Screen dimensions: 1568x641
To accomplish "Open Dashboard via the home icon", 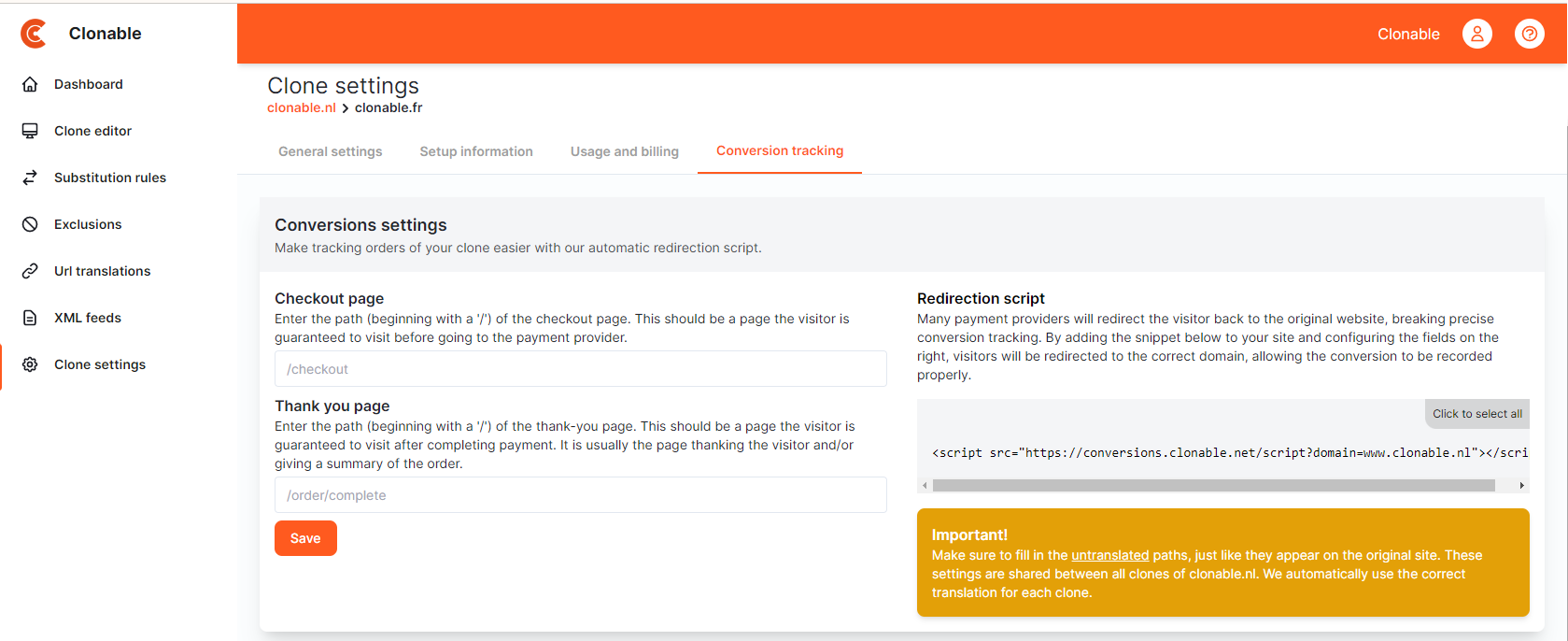I will [x=30, y=84].
